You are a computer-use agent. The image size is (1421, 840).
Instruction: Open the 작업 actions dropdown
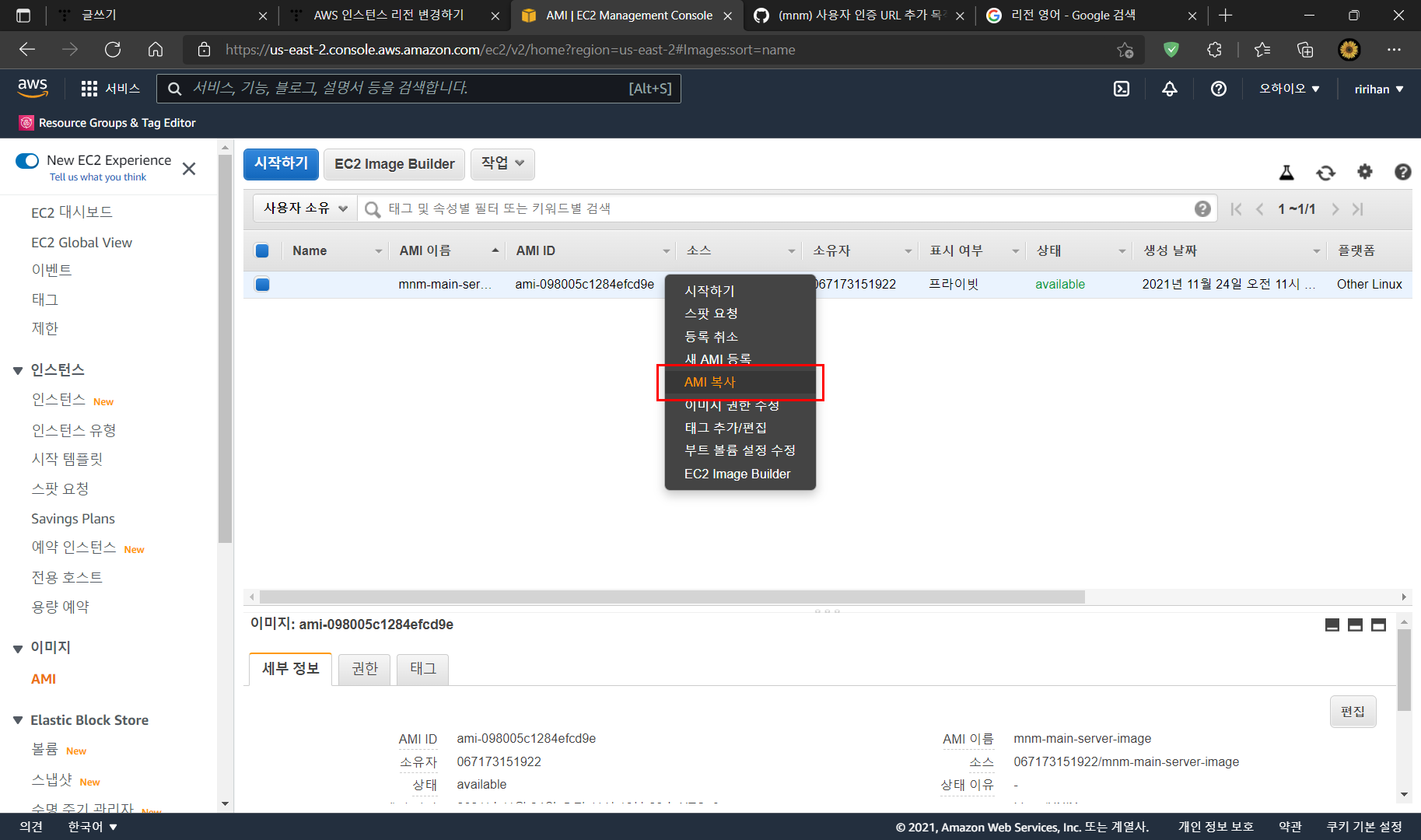click(x=502, y=163)
